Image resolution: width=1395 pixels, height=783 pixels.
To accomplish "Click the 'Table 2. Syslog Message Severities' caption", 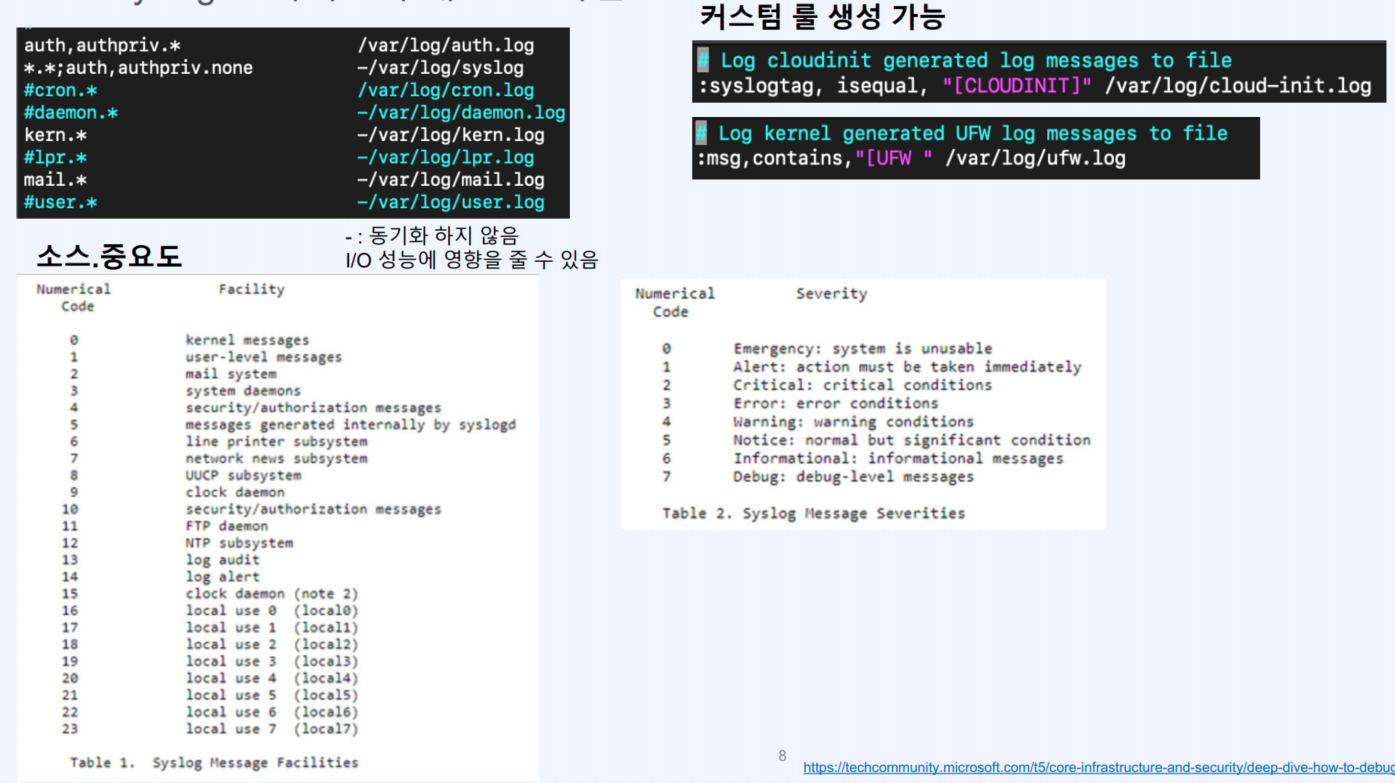I will pyautogui.click(x=814, y=513).
